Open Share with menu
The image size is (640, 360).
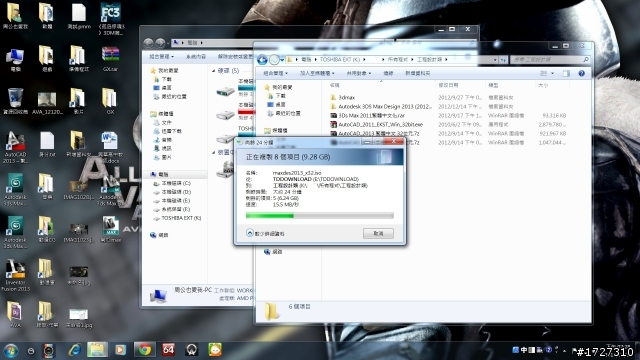359,73
